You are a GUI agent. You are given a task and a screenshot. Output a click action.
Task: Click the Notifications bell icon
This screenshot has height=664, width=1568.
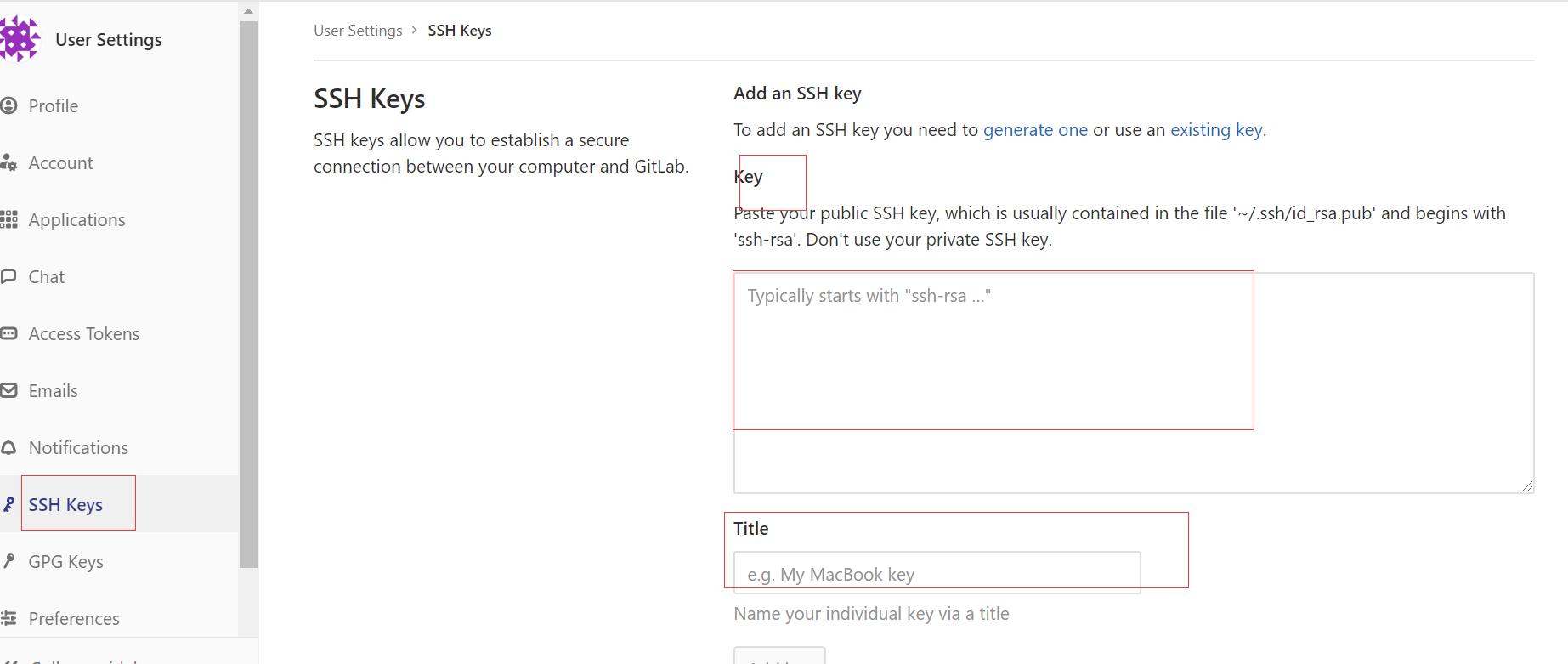(x=9, y=447)
